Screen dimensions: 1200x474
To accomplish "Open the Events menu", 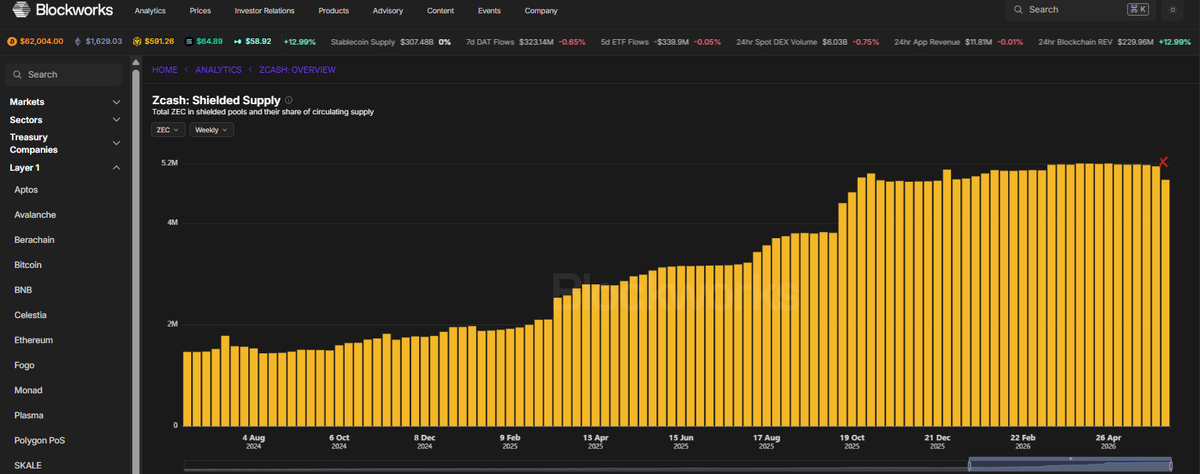I will point(489,10).
